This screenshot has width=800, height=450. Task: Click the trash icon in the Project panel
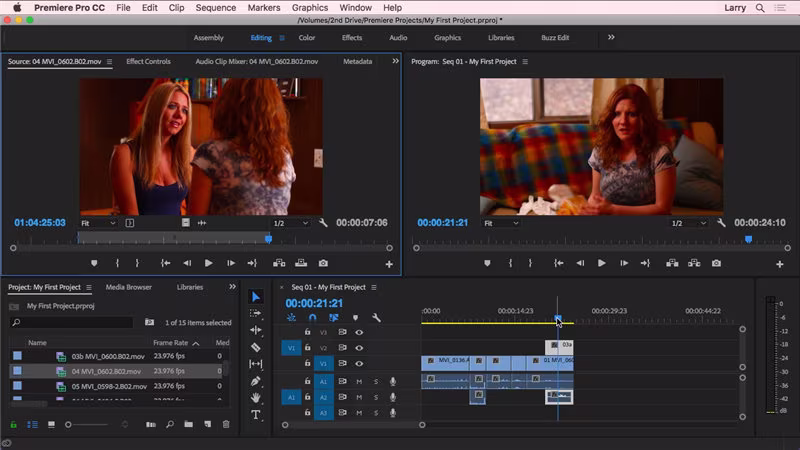tap(226, 425)
